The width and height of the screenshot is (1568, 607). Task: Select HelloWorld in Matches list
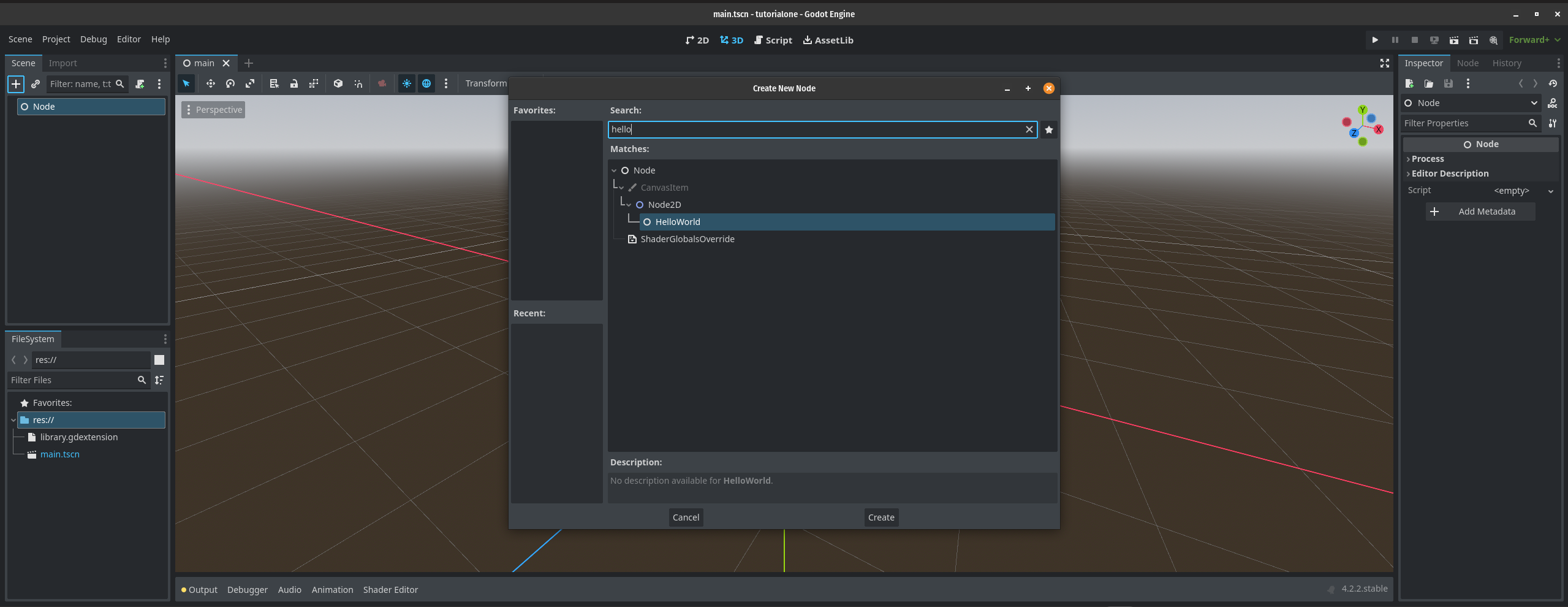pos(847,222)
